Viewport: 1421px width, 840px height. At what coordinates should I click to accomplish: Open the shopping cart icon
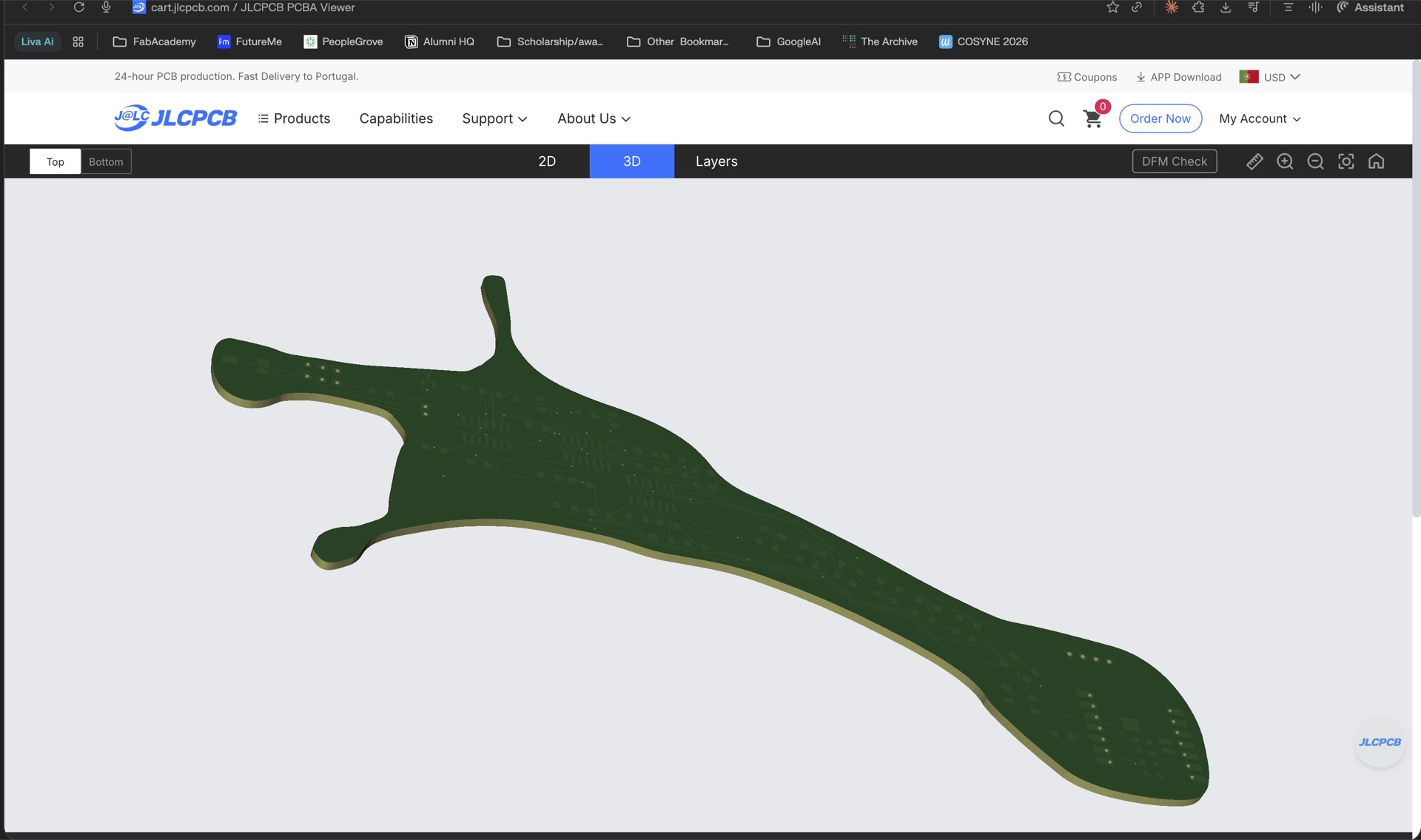[1092, 119]
